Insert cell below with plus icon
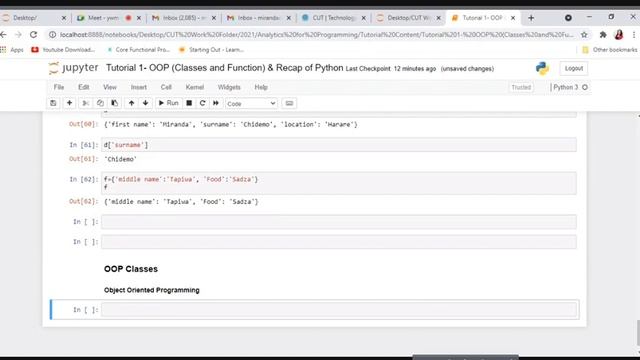 pos(69,103)
